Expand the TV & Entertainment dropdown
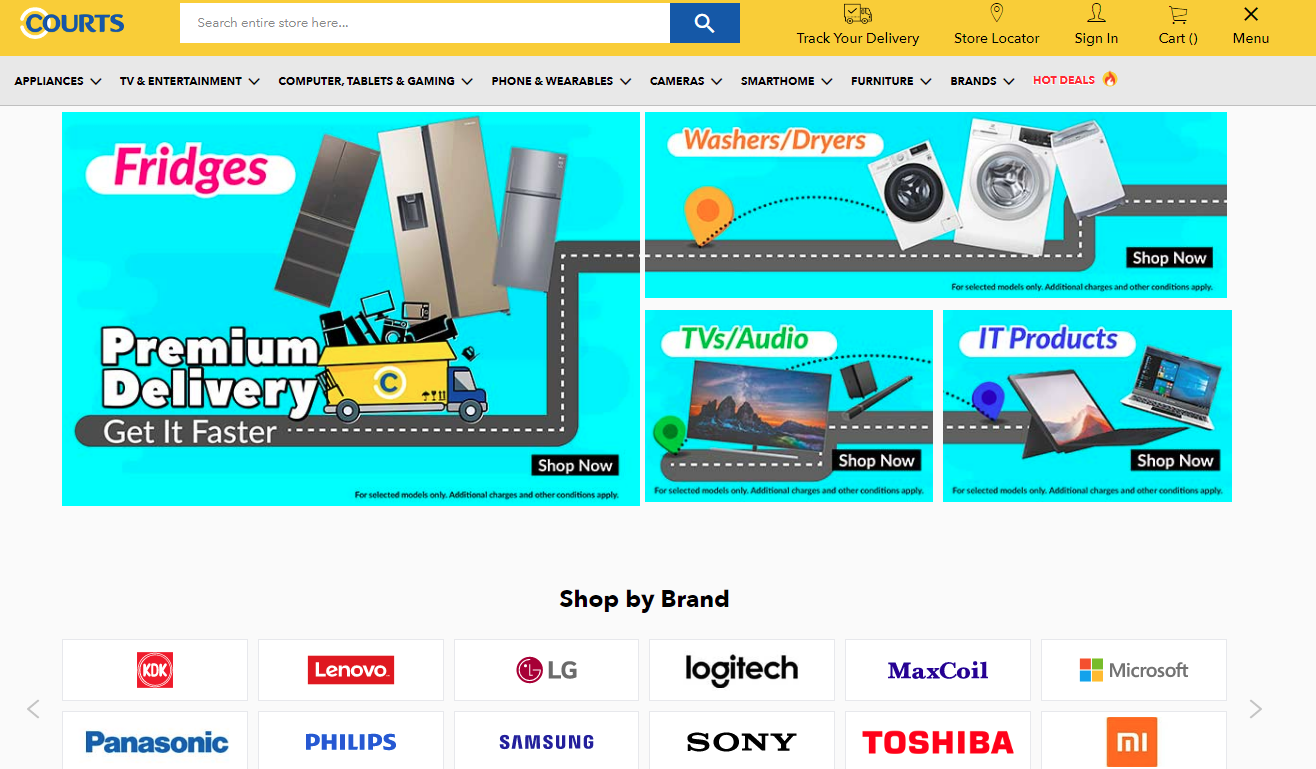Screen dimensions: 1316x769 pyautogui.click(x=190, y=81)
